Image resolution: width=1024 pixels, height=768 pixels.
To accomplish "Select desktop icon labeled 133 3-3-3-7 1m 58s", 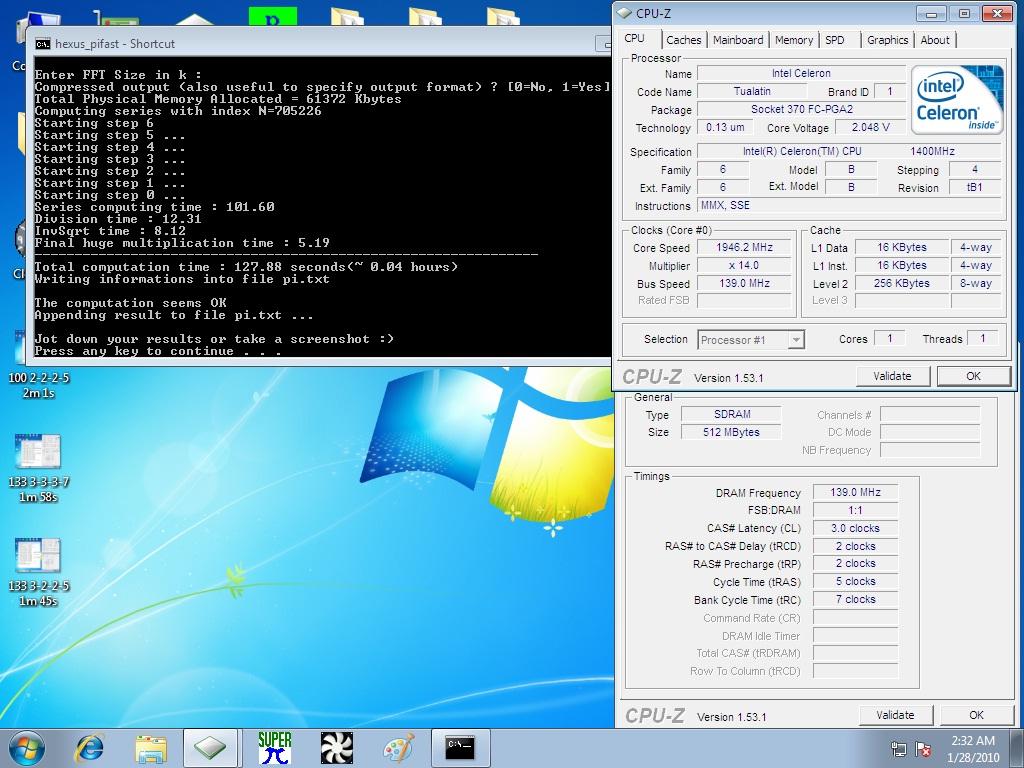I will click(38, 468).
